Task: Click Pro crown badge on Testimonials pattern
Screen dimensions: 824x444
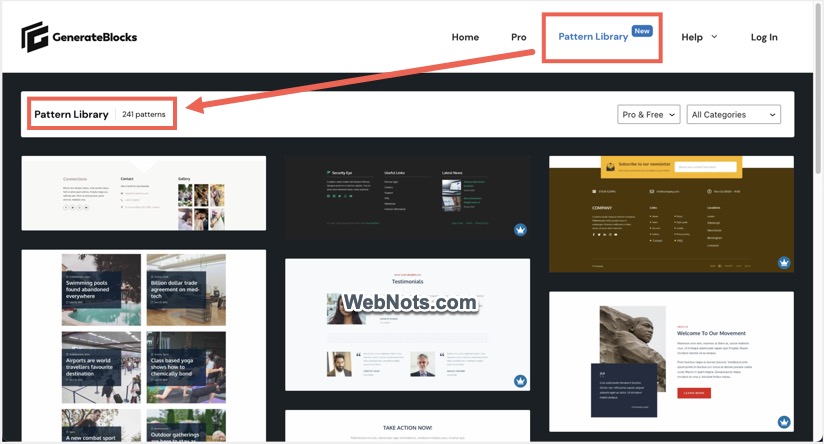Action: [520, 381]
